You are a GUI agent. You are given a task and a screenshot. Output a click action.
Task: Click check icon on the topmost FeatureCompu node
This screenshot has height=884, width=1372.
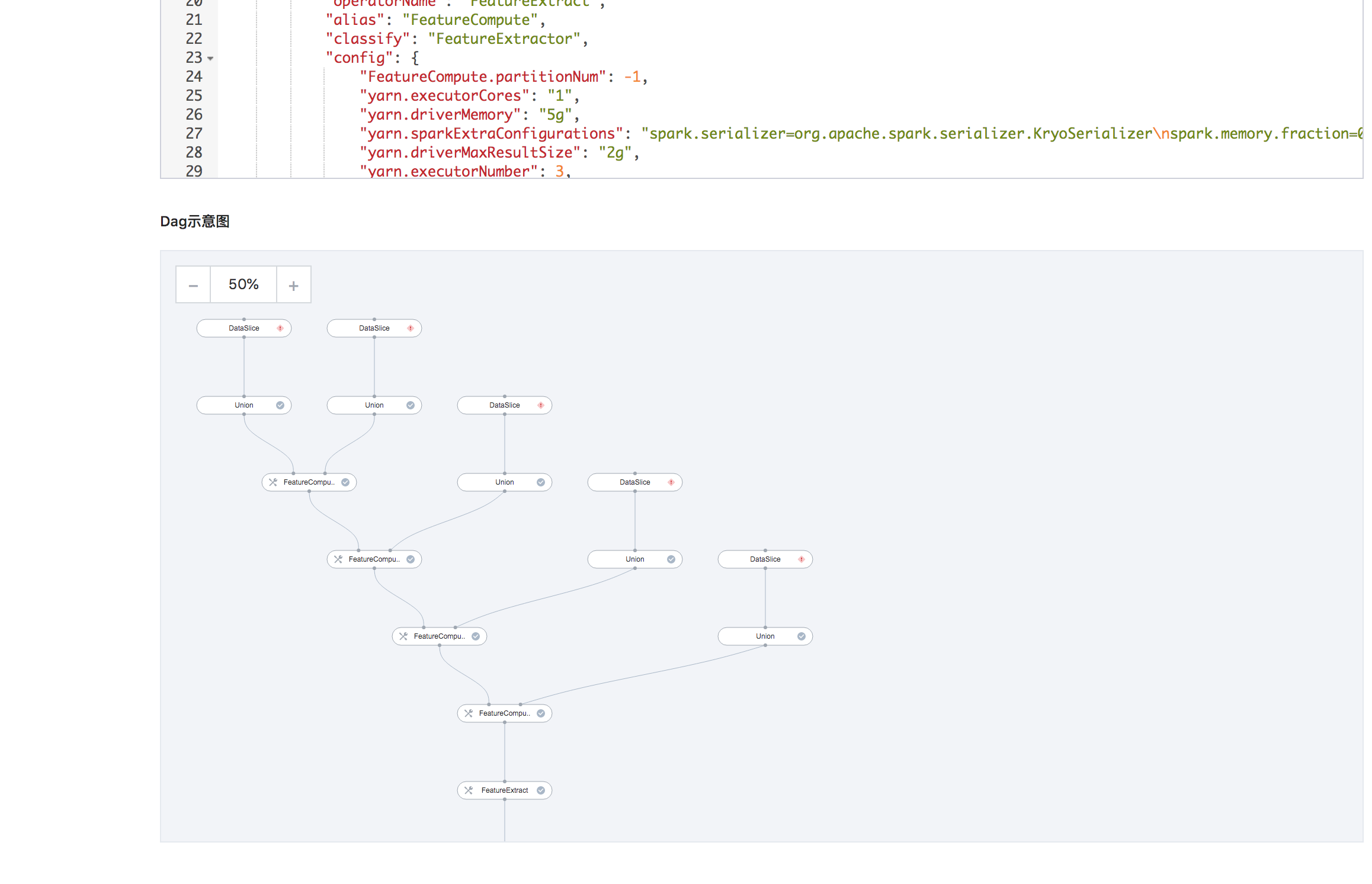(x=345, y=482)
